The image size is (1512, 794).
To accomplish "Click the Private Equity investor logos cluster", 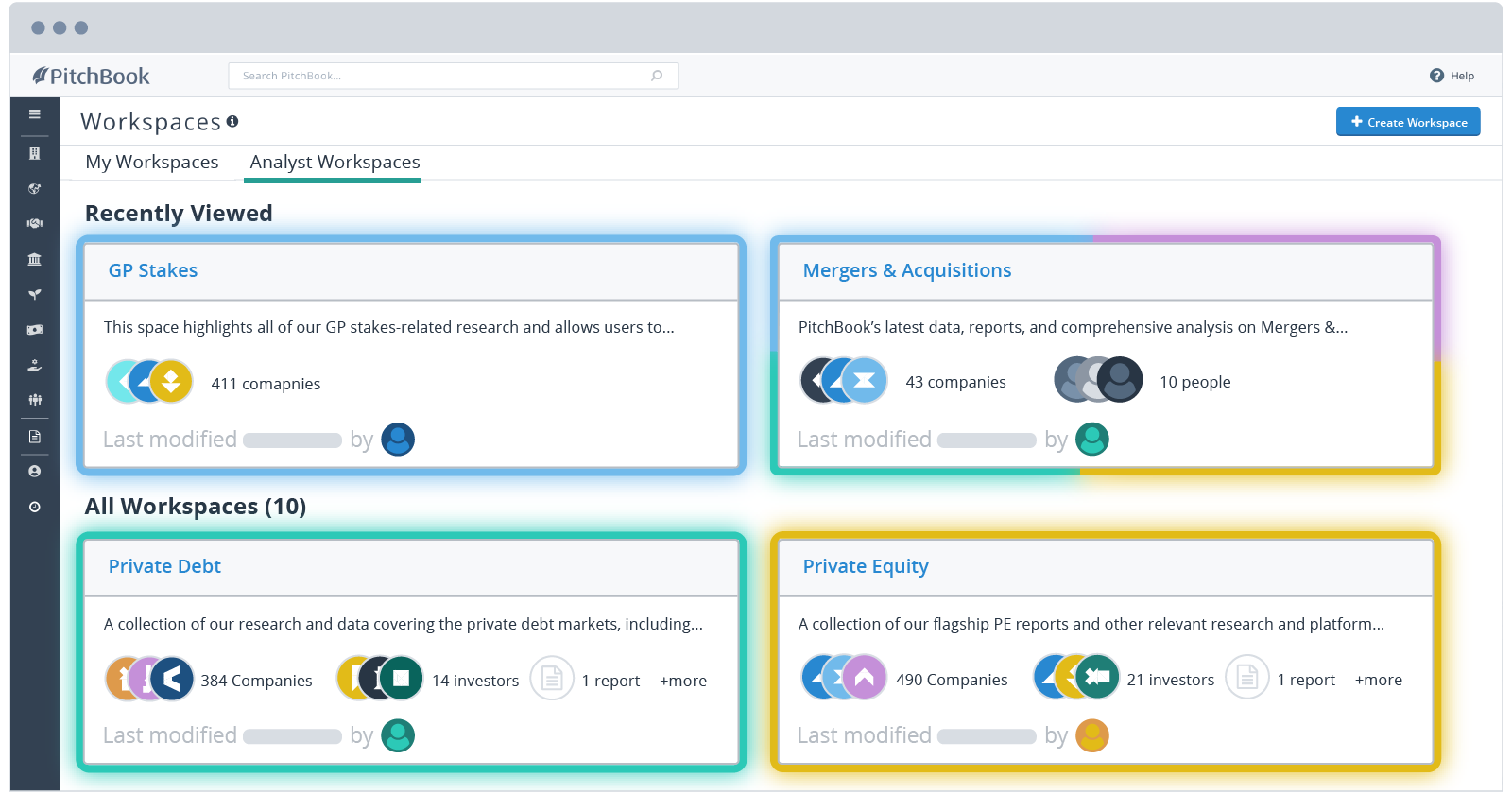I will 1076,678.
